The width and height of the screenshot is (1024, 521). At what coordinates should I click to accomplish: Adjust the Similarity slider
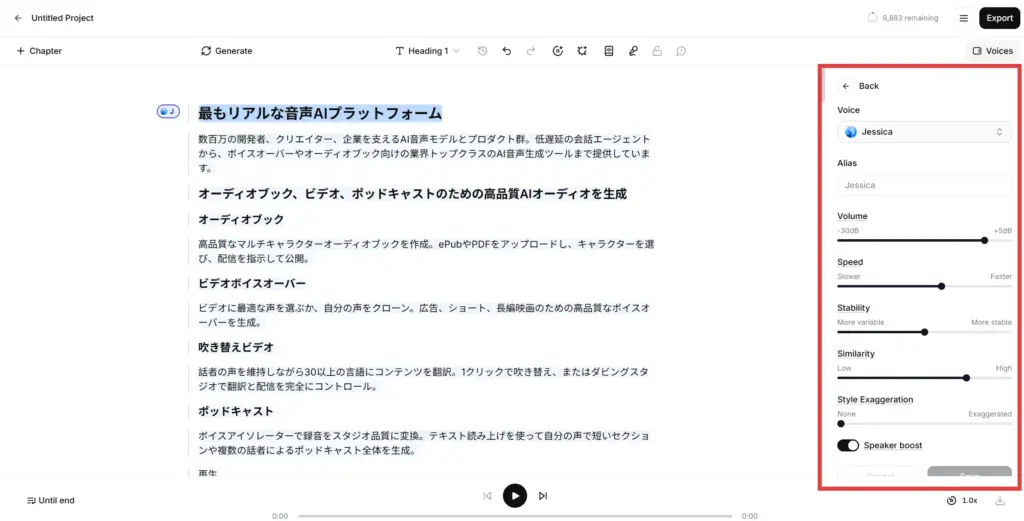coord(924,377)
